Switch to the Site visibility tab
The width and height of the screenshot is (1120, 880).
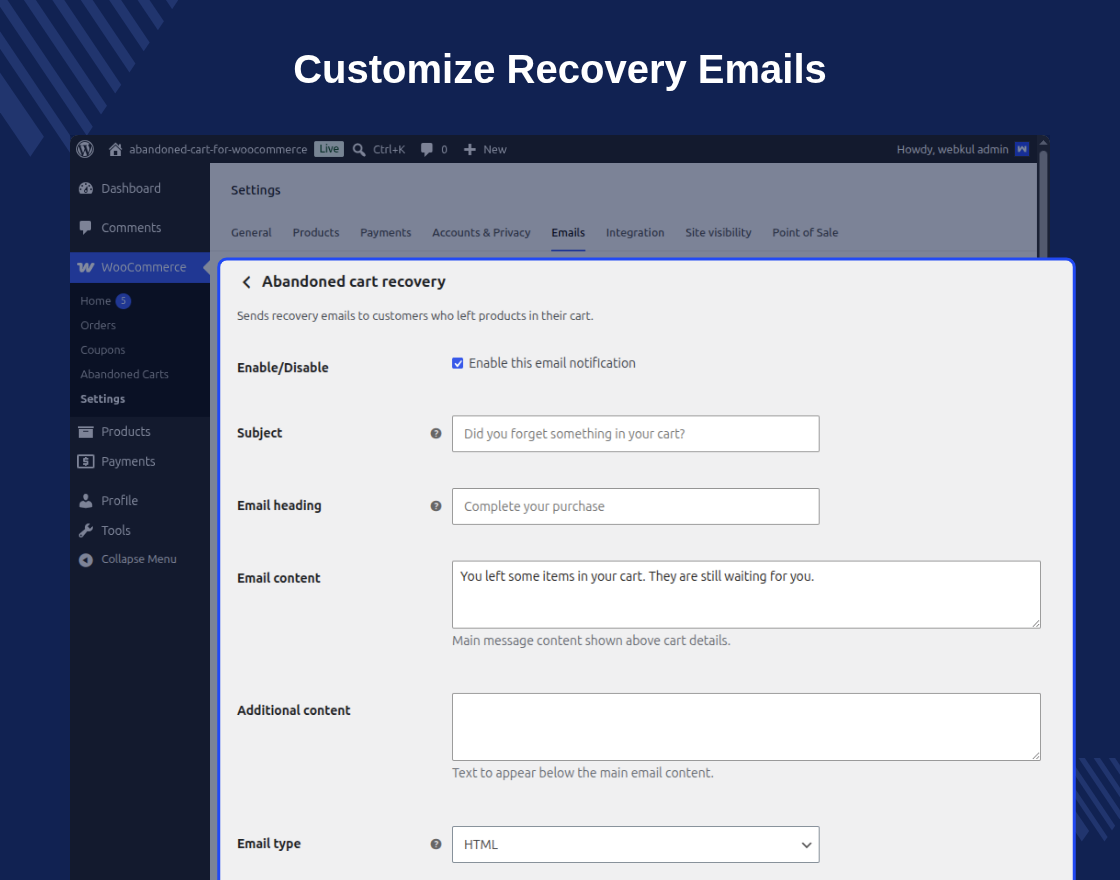pyautogui.click(x=719, y=233)
